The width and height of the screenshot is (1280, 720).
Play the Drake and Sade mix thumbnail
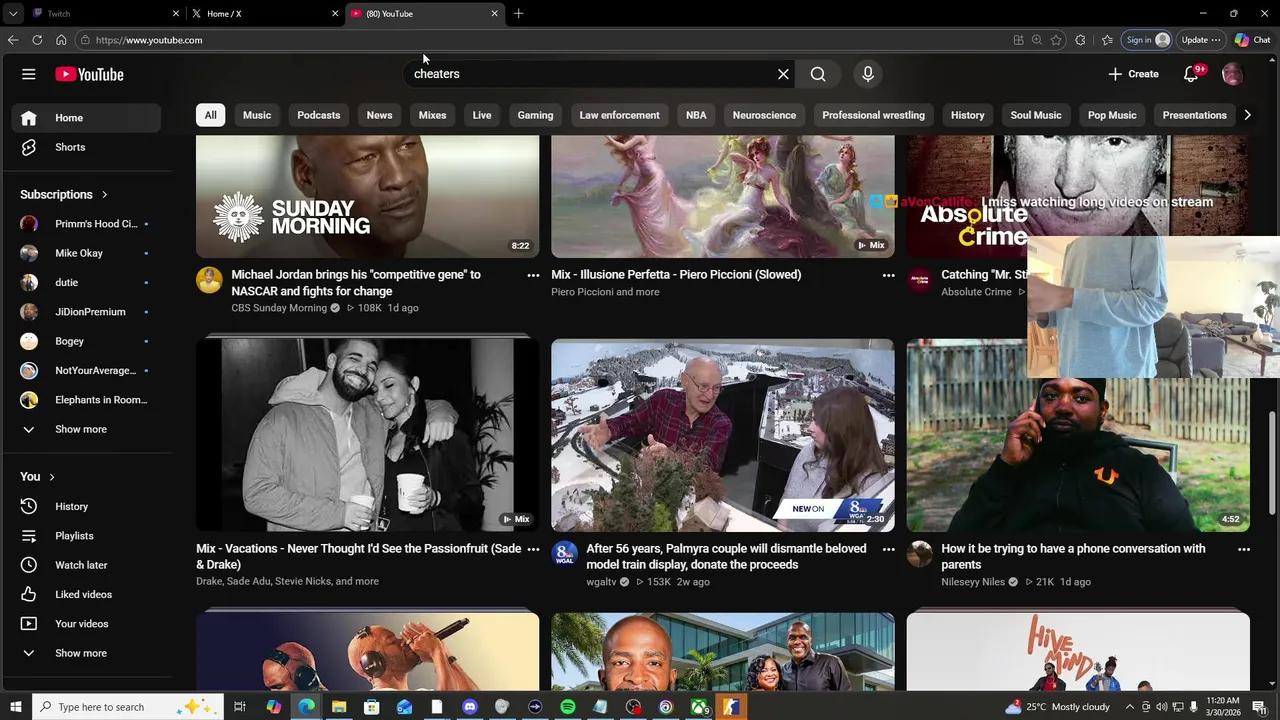367,435
